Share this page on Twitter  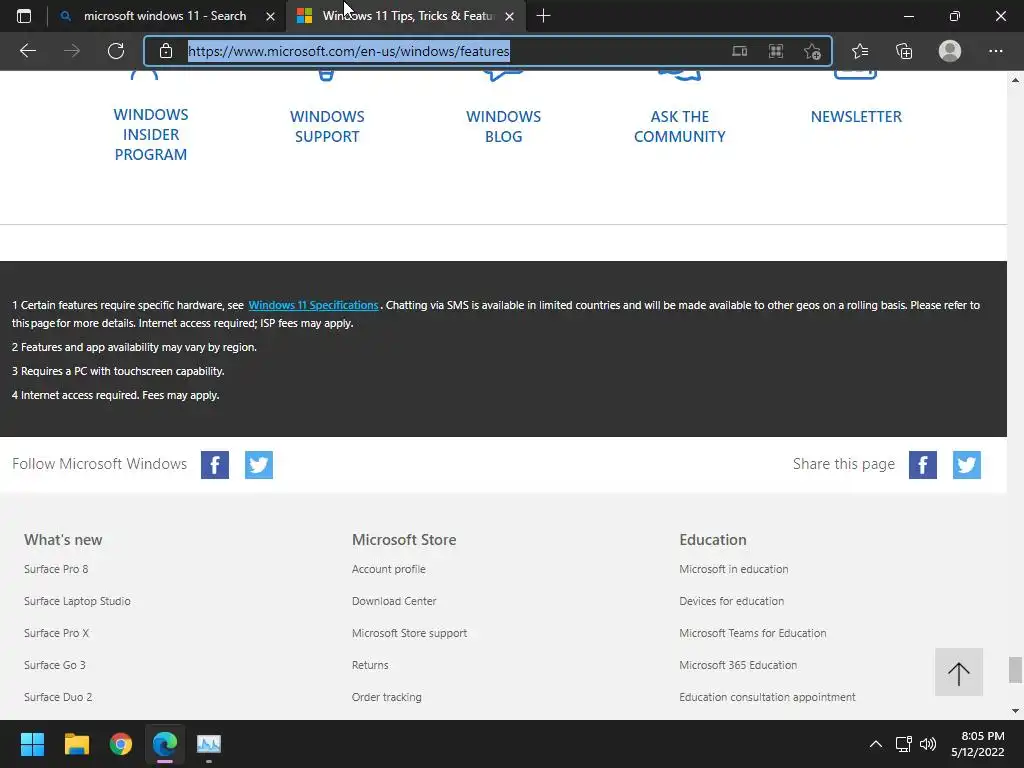tap(967, 465)
